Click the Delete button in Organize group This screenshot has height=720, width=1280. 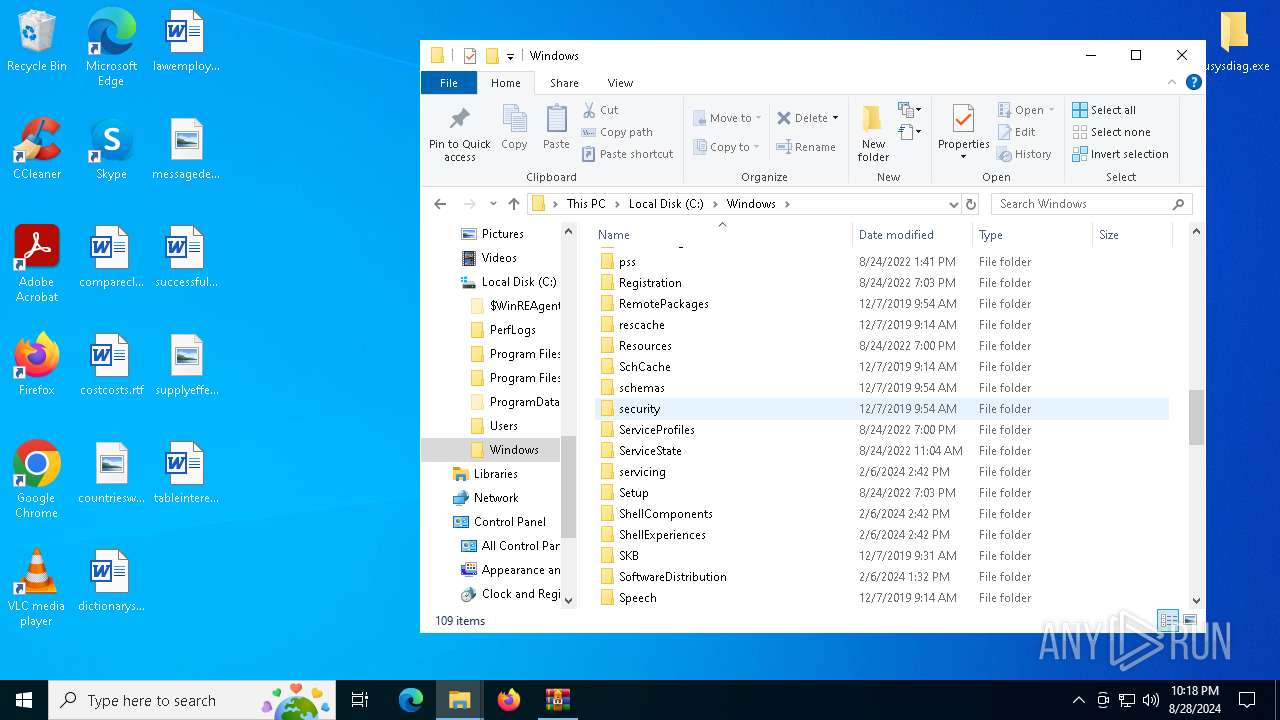pos(807,118)
